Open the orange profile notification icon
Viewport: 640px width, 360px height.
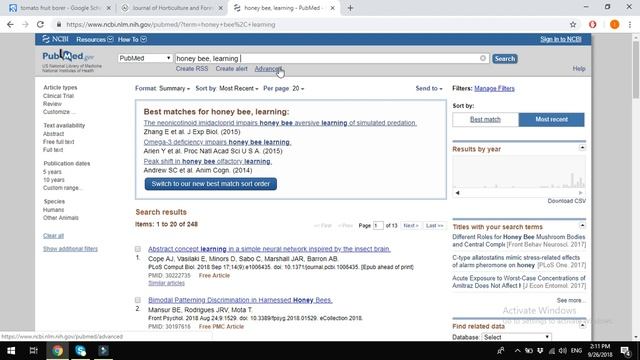point(614,24)
